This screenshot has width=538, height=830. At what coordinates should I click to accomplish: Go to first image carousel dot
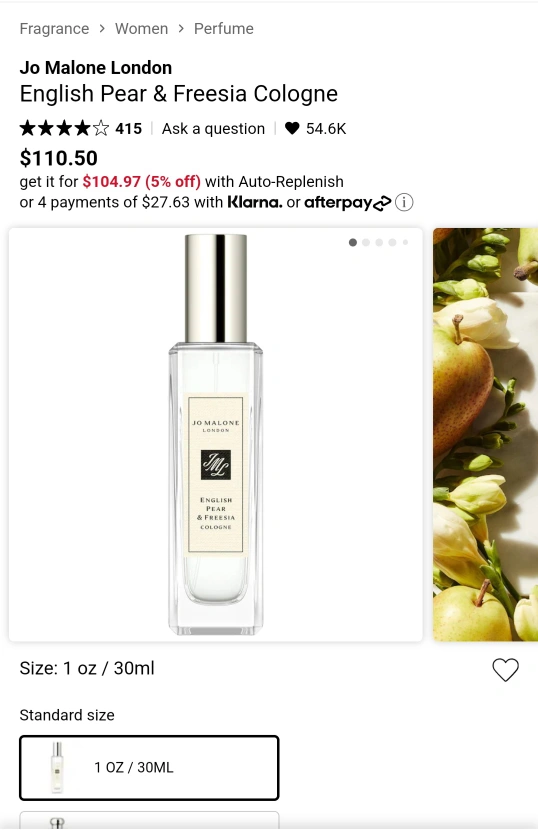353,242
